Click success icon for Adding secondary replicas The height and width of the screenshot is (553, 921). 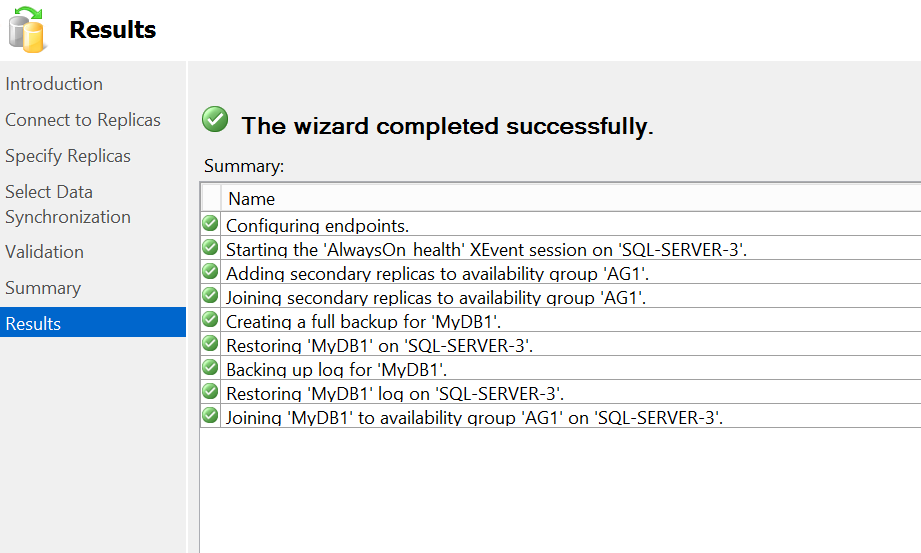pyautogui.click(x=210, y=272)
